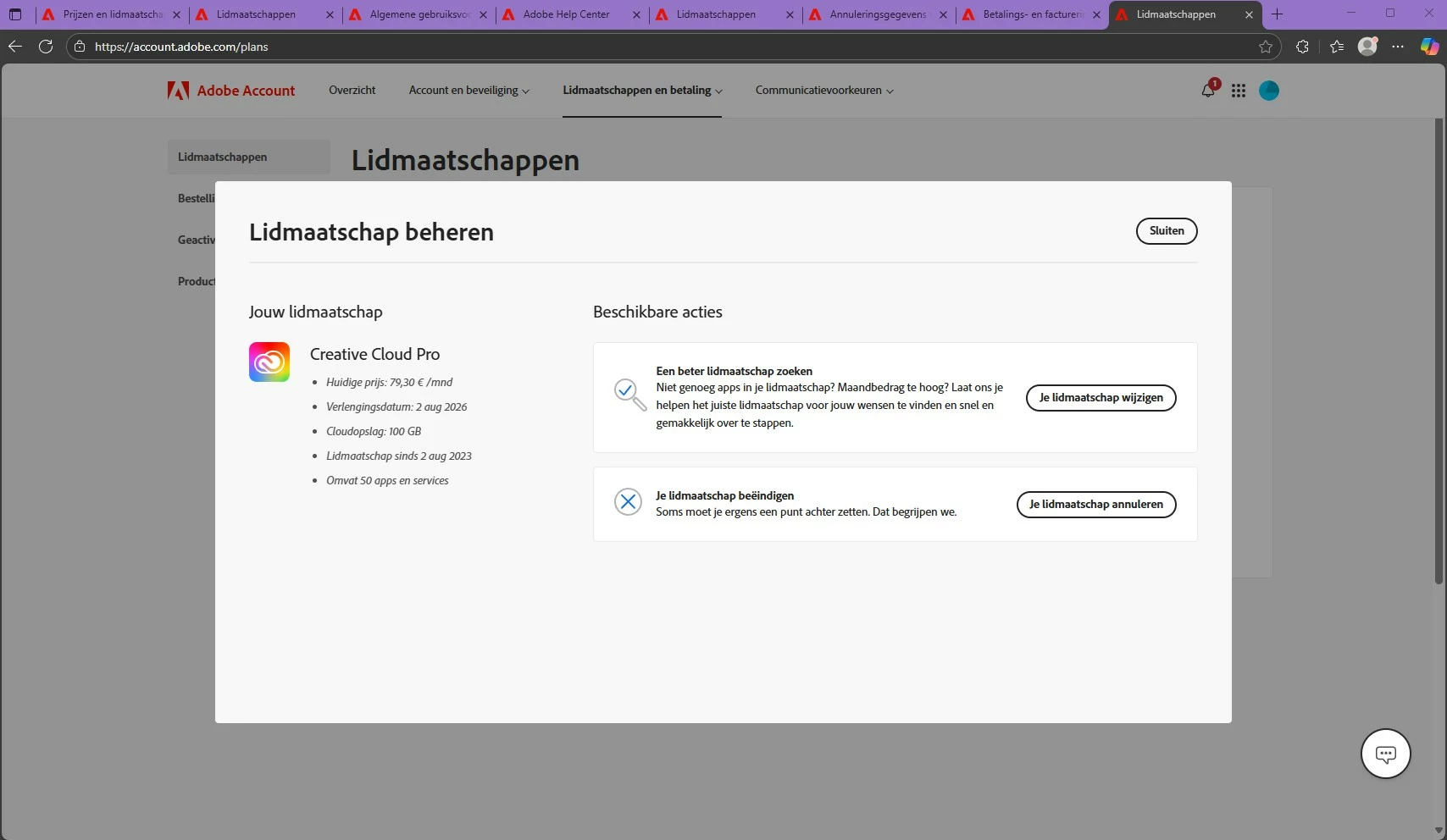This screenshot has width=1447, height=840.
Task: Open the tab actions menu icon
Action: [15, 14]
